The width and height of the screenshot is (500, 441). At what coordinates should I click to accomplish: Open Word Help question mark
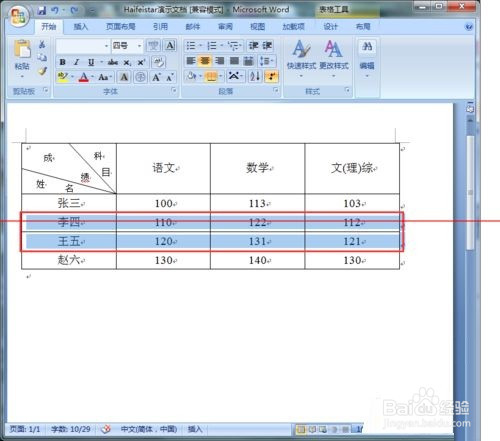point(469,27)
